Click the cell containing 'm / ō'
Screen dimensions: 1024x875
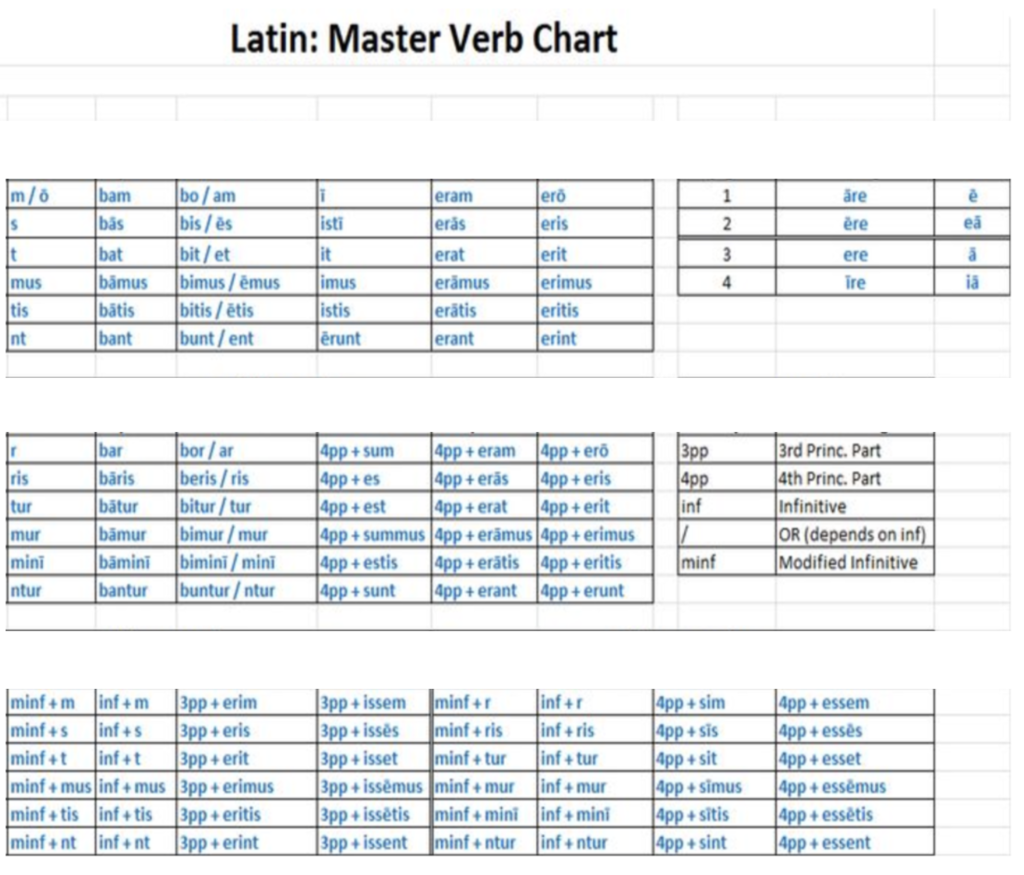tap(51, 195)
